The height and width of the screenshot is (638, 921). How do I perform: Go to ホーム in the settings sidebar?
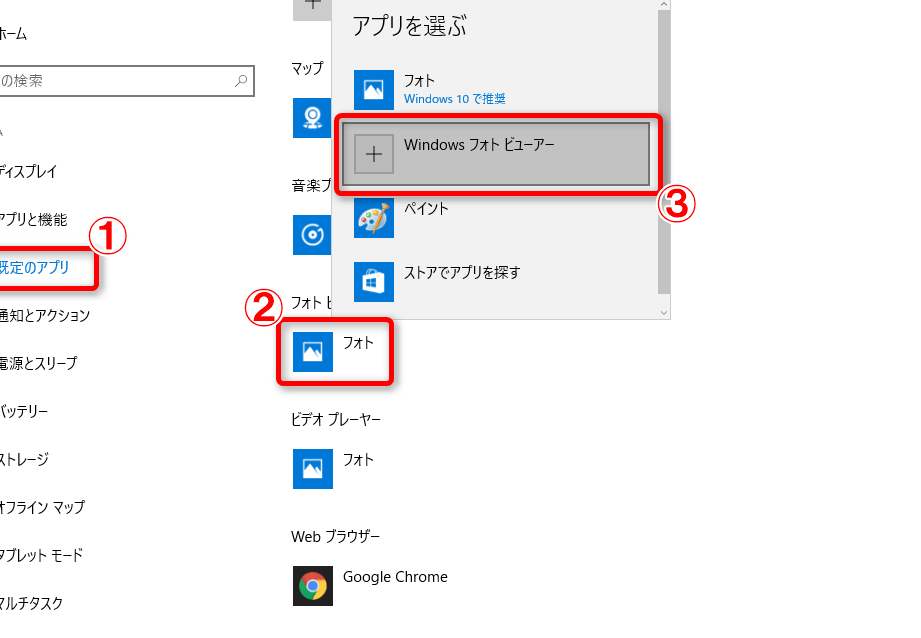pos(13,34)
